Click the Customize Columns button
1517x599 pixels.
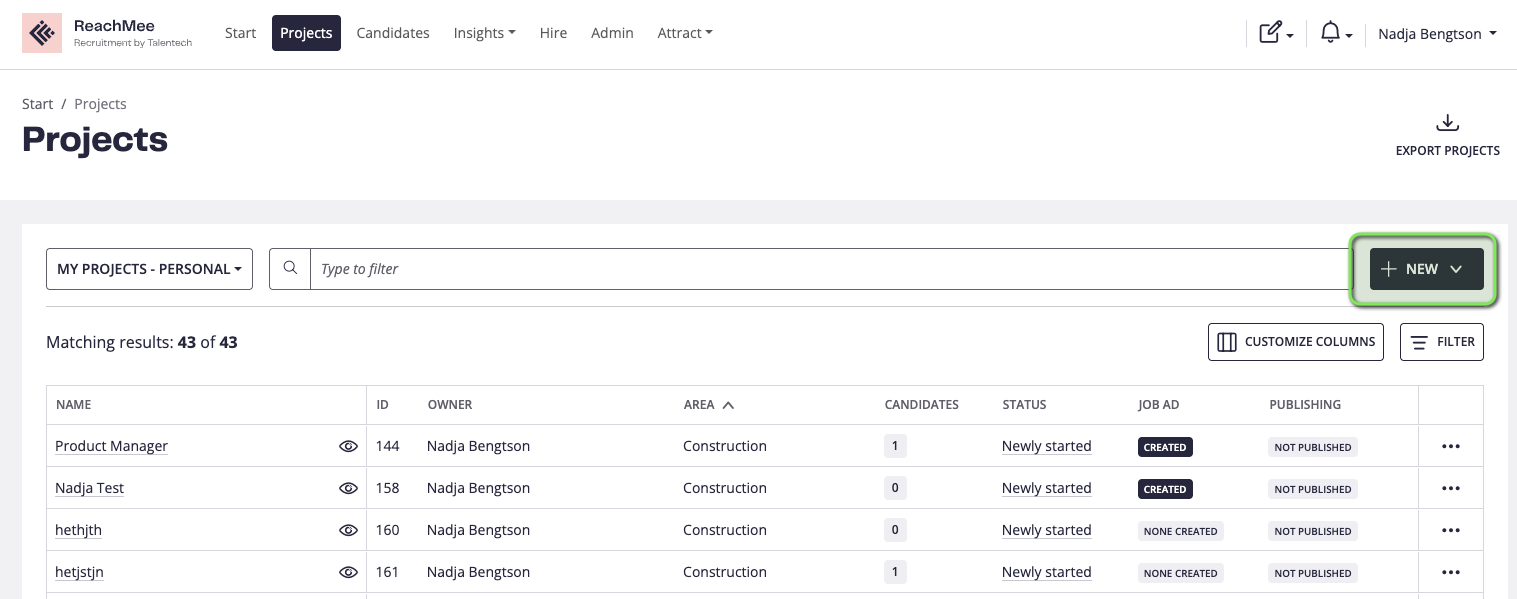[1296, 342]
